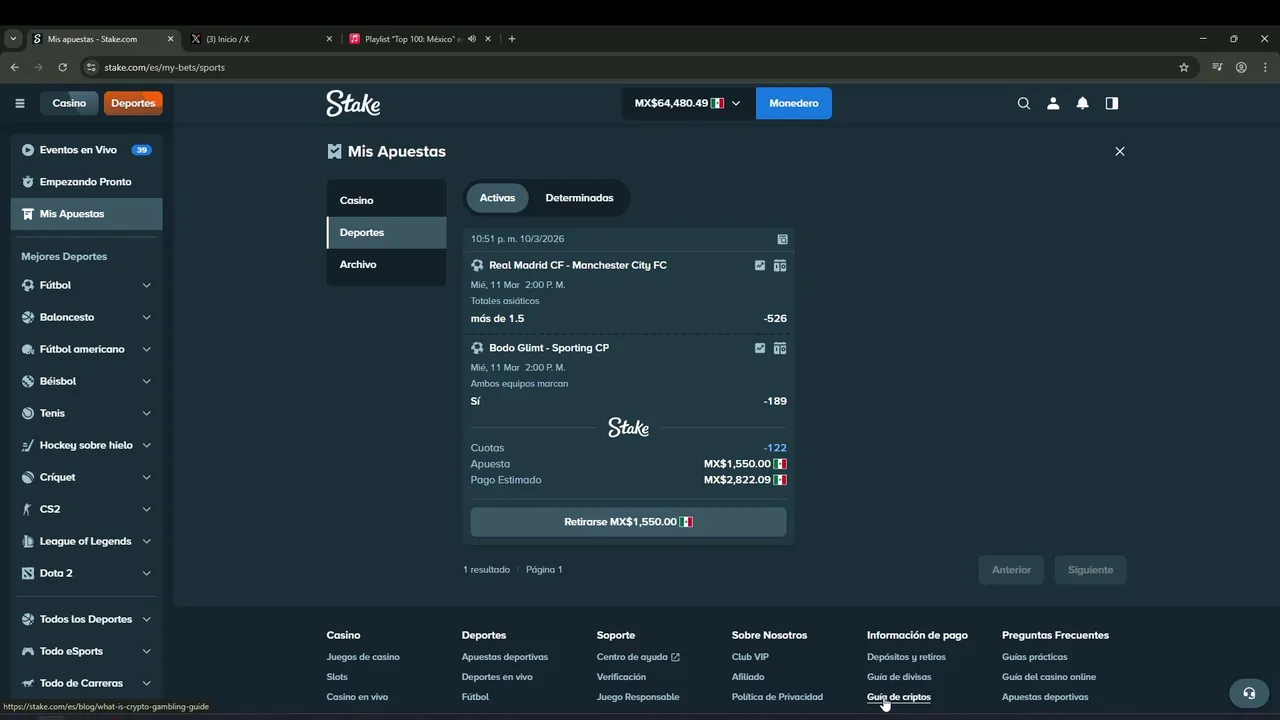
Task: Switch to the X Inicio browser tab
Action: click(x=262, y=39)
